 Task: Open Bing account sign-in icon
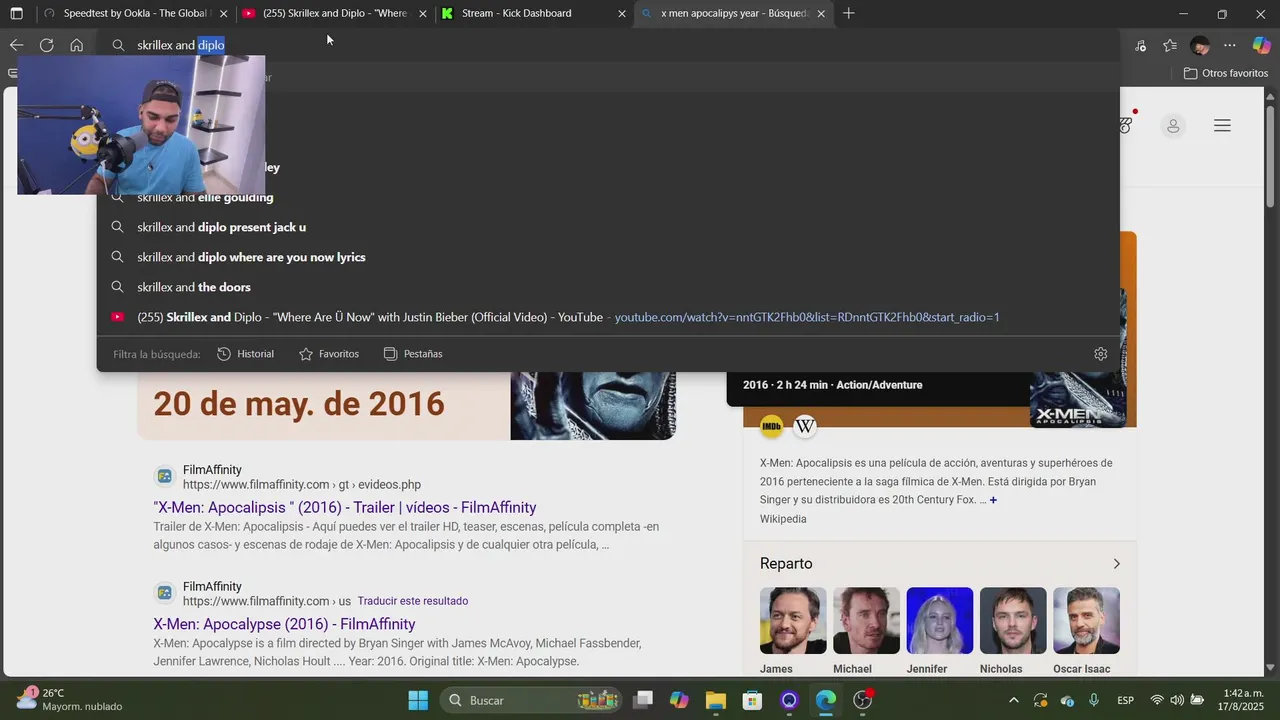(x=1173, y=125)
